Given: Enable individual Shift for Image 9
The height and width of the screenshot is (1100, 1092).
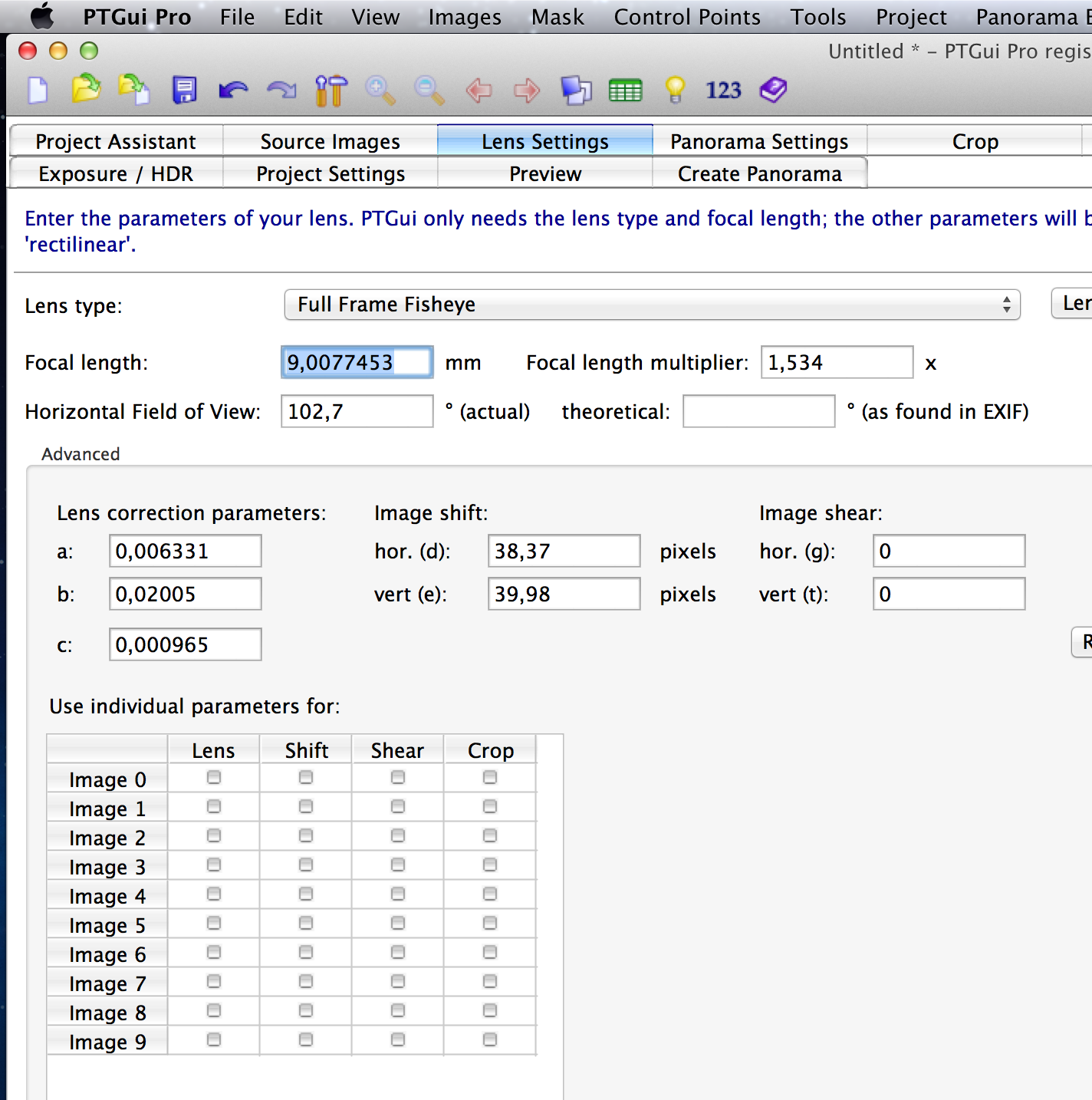Looking at the screenshot, I should click(306, 1040).
